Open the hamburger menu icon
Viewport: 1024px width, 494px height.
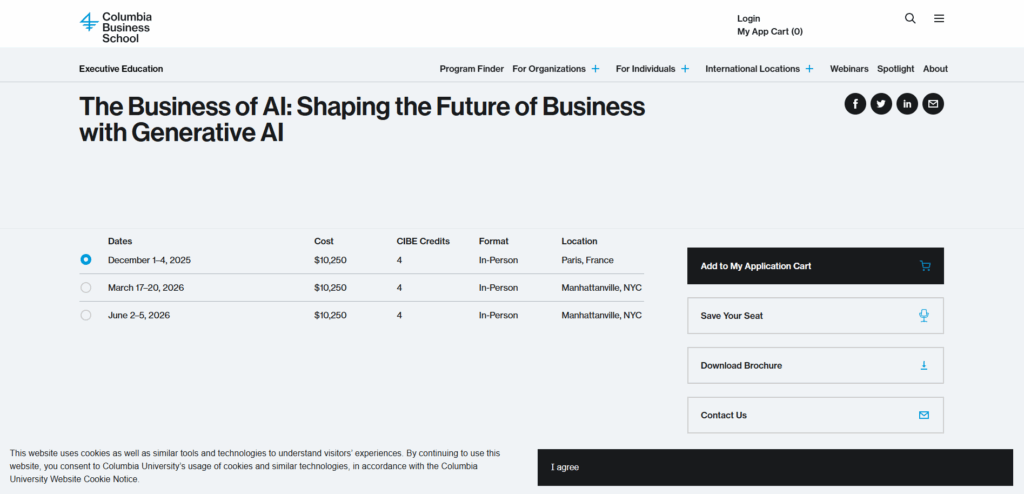[939, 18]
